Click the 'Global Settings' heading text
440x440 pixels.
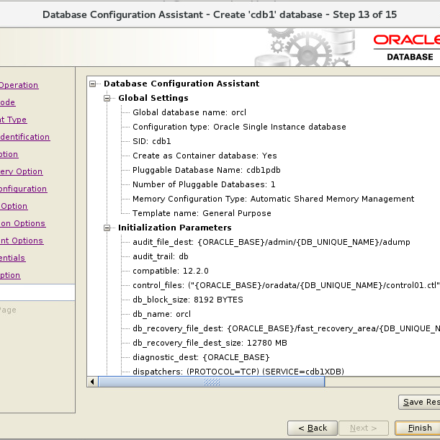click(x=153, y=98)
